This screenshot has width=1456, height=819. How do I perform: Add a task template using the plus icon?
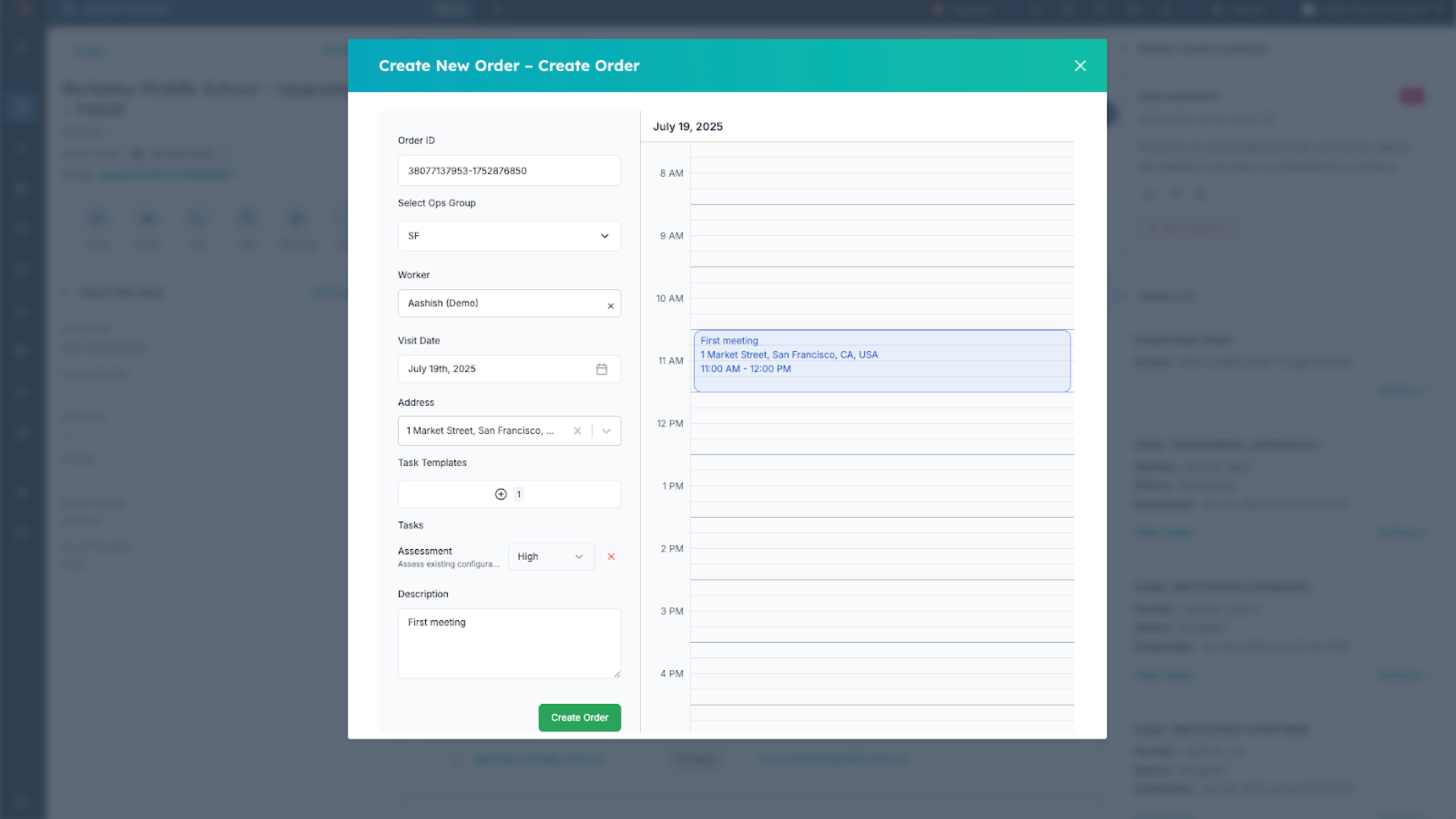(501, 494)
